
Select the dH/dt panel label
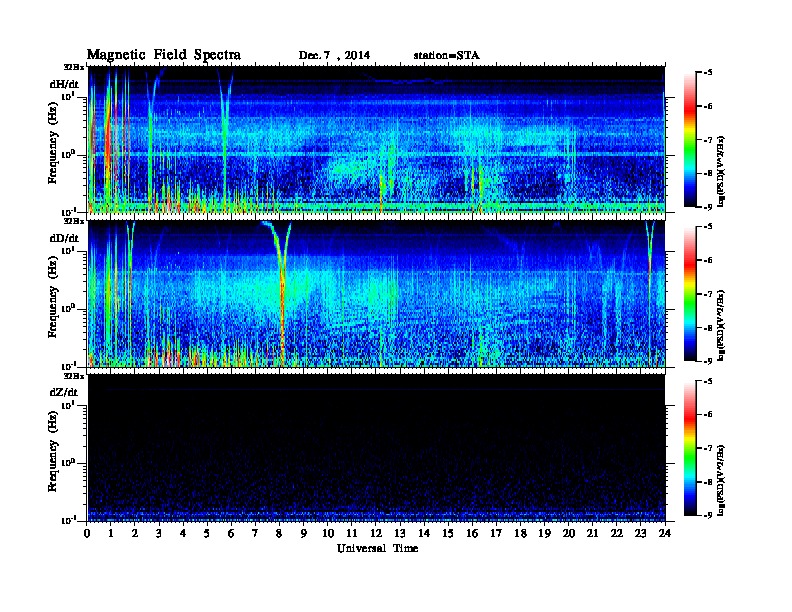[x=64, y=84]
